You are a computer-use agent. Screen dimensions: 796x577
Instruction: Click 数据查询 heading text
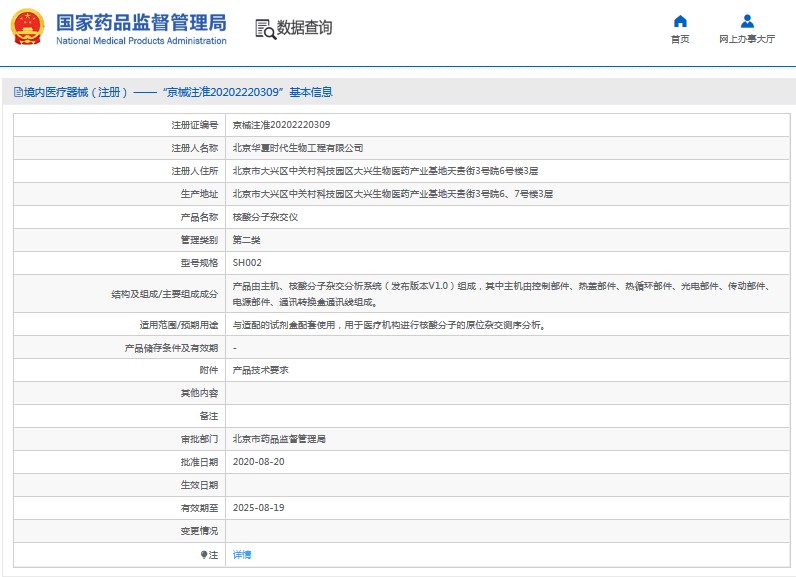304,27
